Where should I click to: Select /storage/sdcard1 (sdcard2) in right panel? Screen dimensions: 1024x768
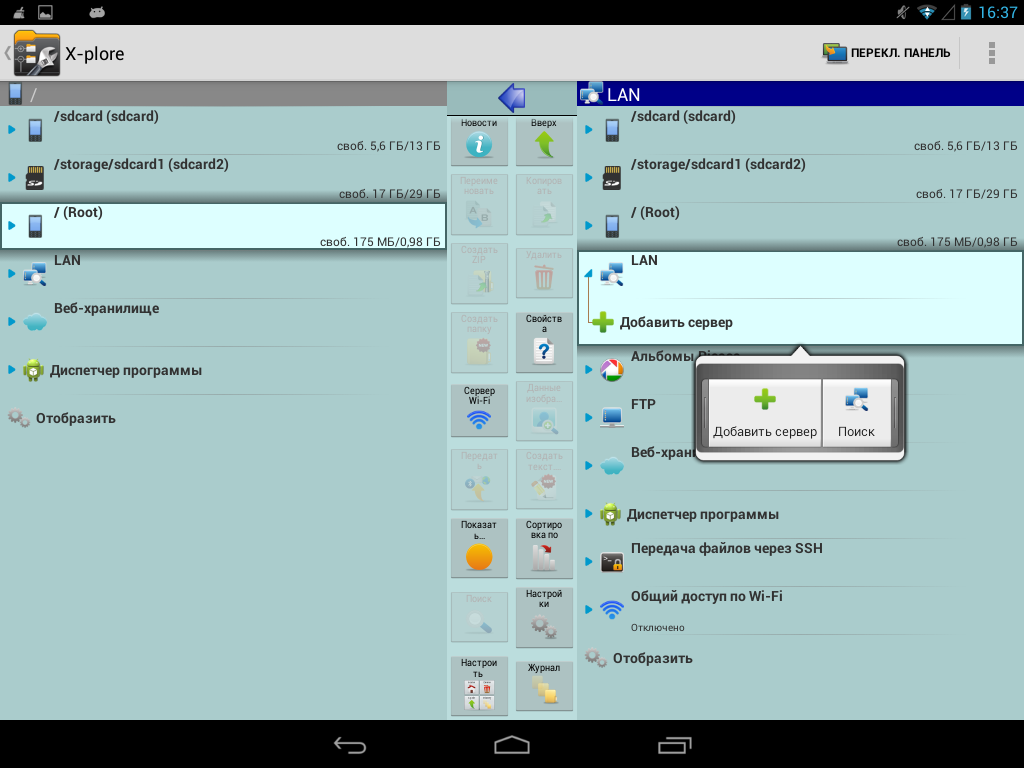pyautogui.click(x=801, y=178)
